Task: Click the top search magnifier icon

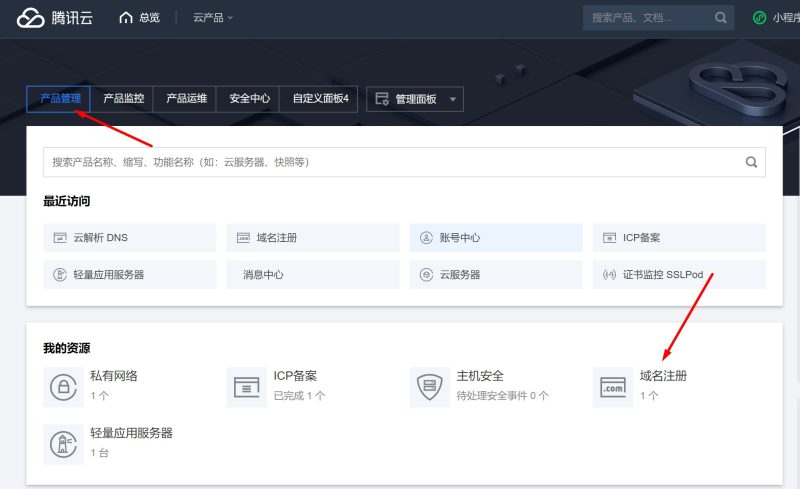Action: 721,18
